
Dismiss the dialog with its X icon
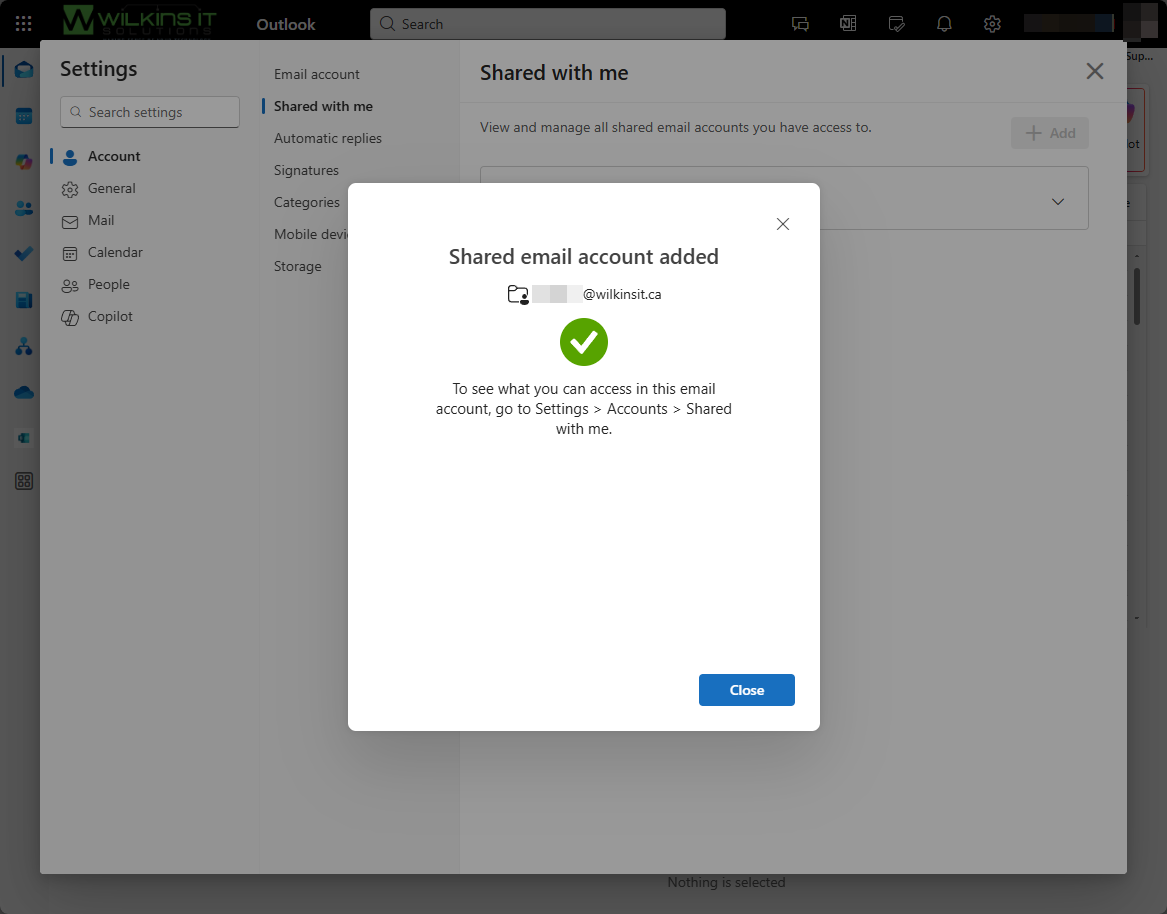[x=783, y=224]
